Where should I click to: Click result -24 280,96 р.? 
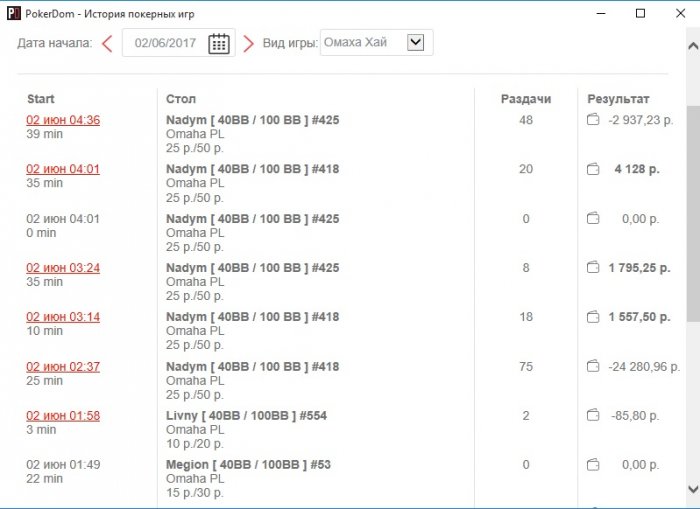(644, 367)
